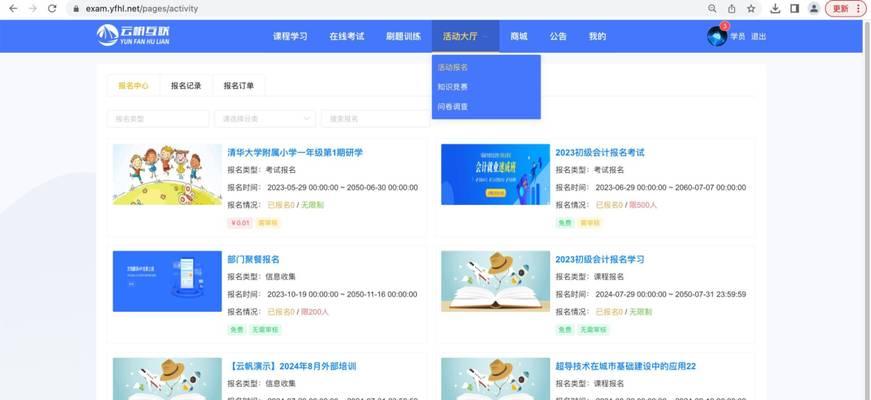This screenshot has height=400, width=871.
Task: Bookmark this page with the star icon
Action: (751, 9)
